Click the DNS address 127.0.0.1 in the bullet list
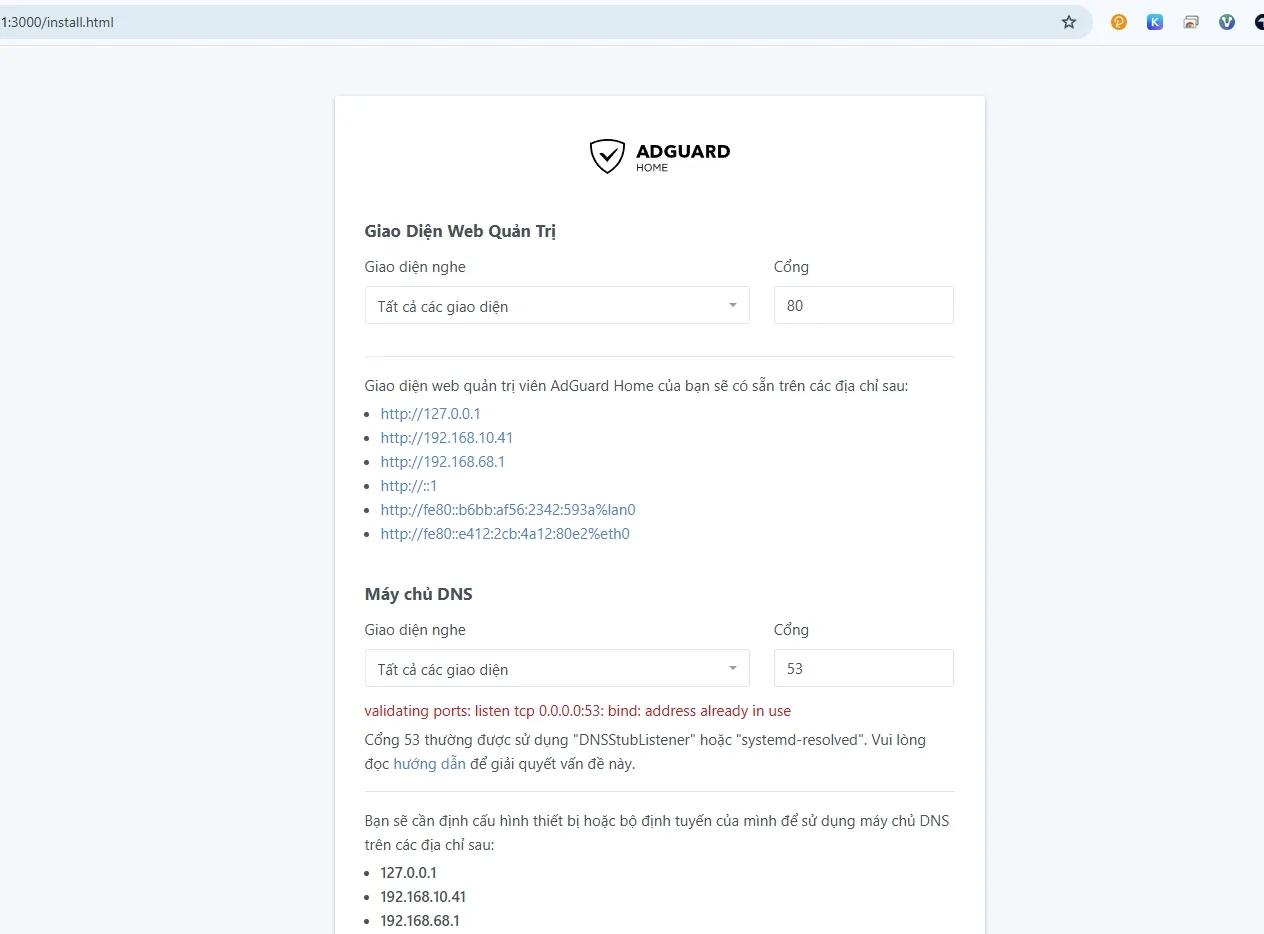 (408, 872)
